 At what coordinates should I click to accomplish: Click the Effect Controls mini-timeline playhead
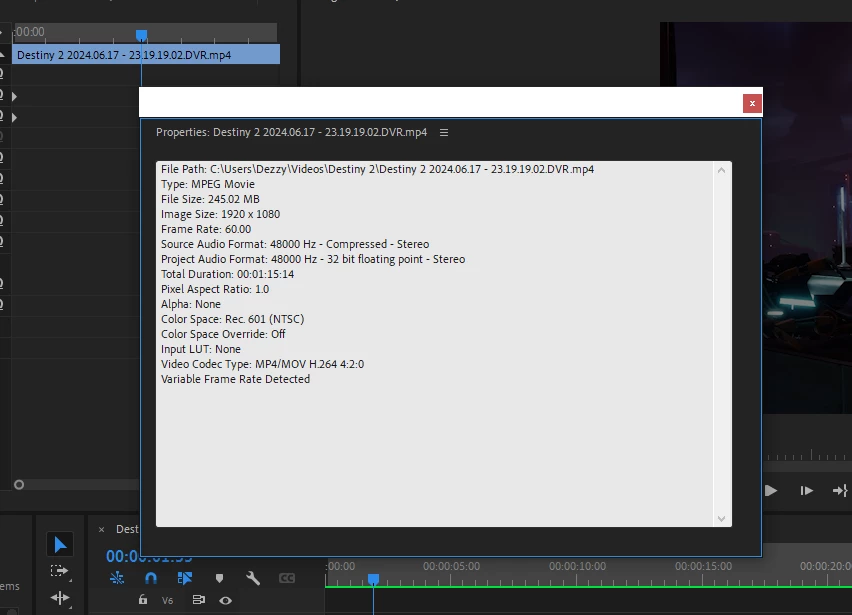point(141,35)
